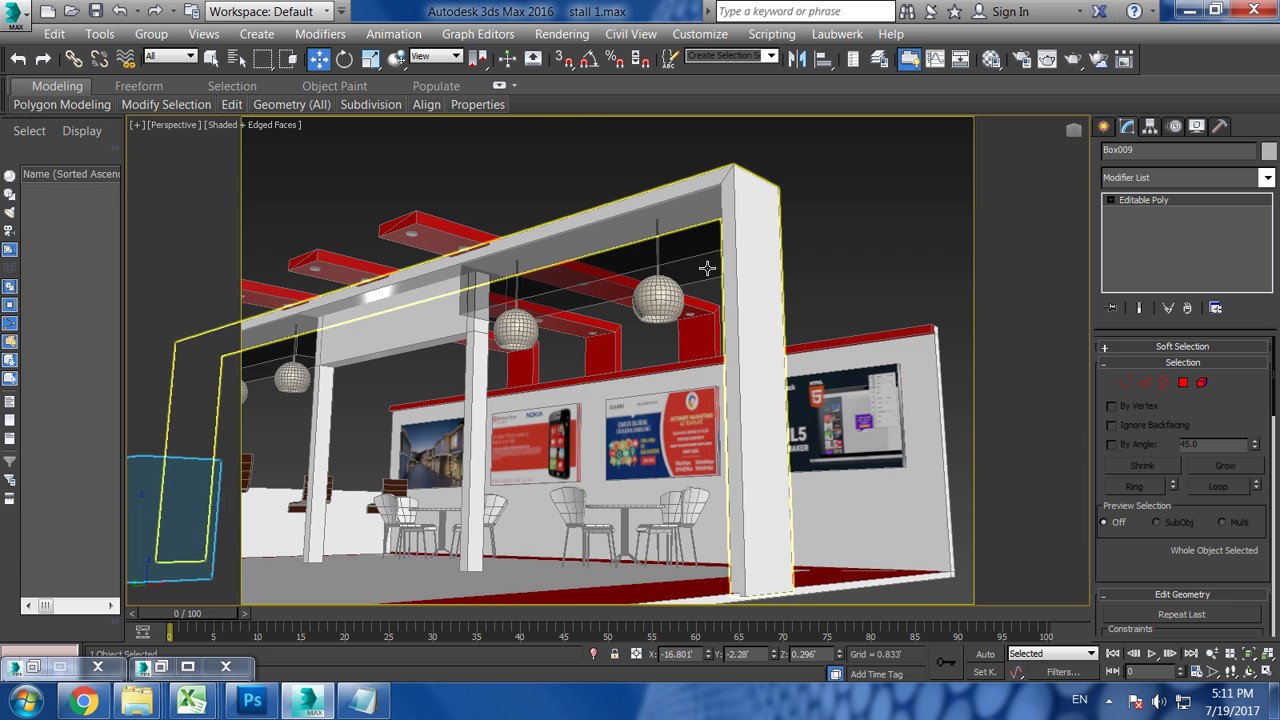Click the Auto key button
This screenshot has height=720, width=1280.
pyautogui.click(x=986, y=654)
